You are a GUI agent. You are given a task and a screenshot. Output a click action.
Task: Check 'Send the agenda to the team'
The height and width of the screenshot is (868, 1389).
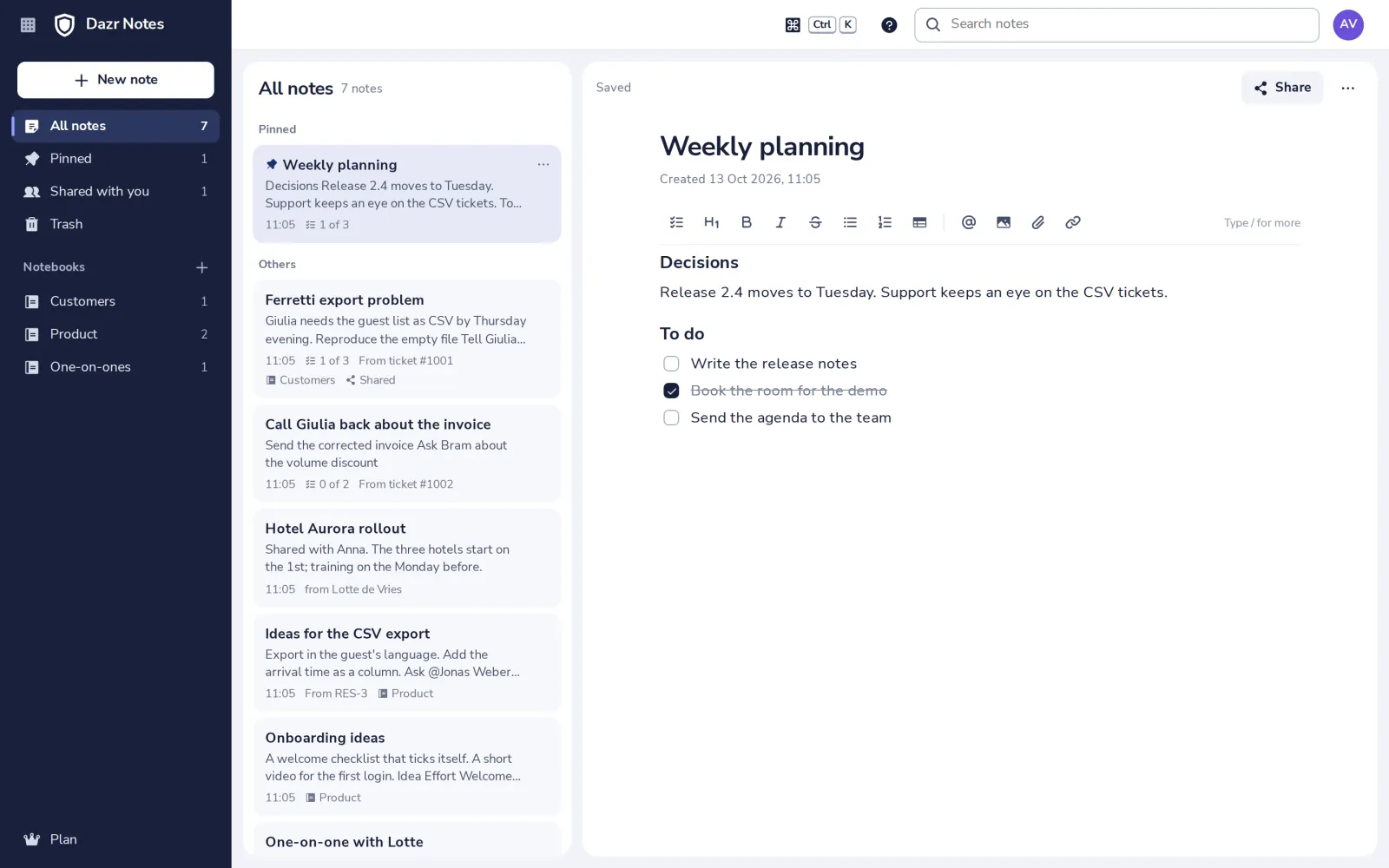point(671,418)
